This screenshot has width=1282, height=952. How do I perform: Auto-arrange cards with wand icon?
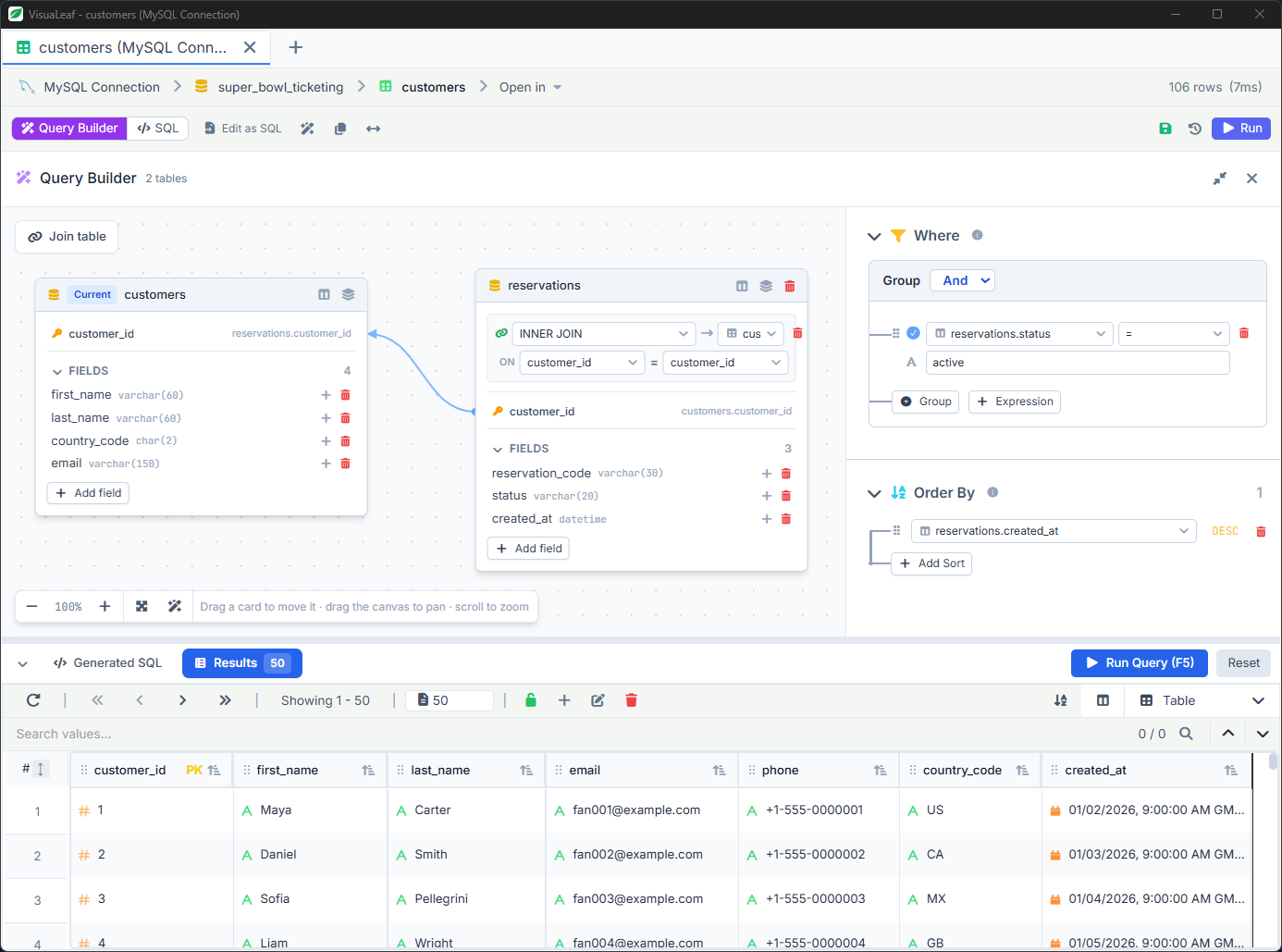pos(174,607)
